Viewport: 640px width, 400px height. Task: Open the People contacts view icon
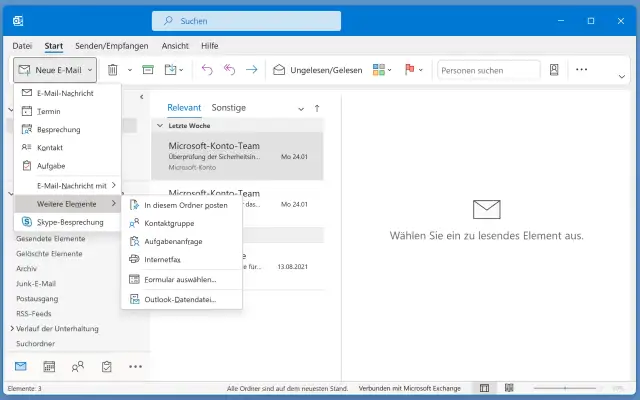[x=78, y=367]
